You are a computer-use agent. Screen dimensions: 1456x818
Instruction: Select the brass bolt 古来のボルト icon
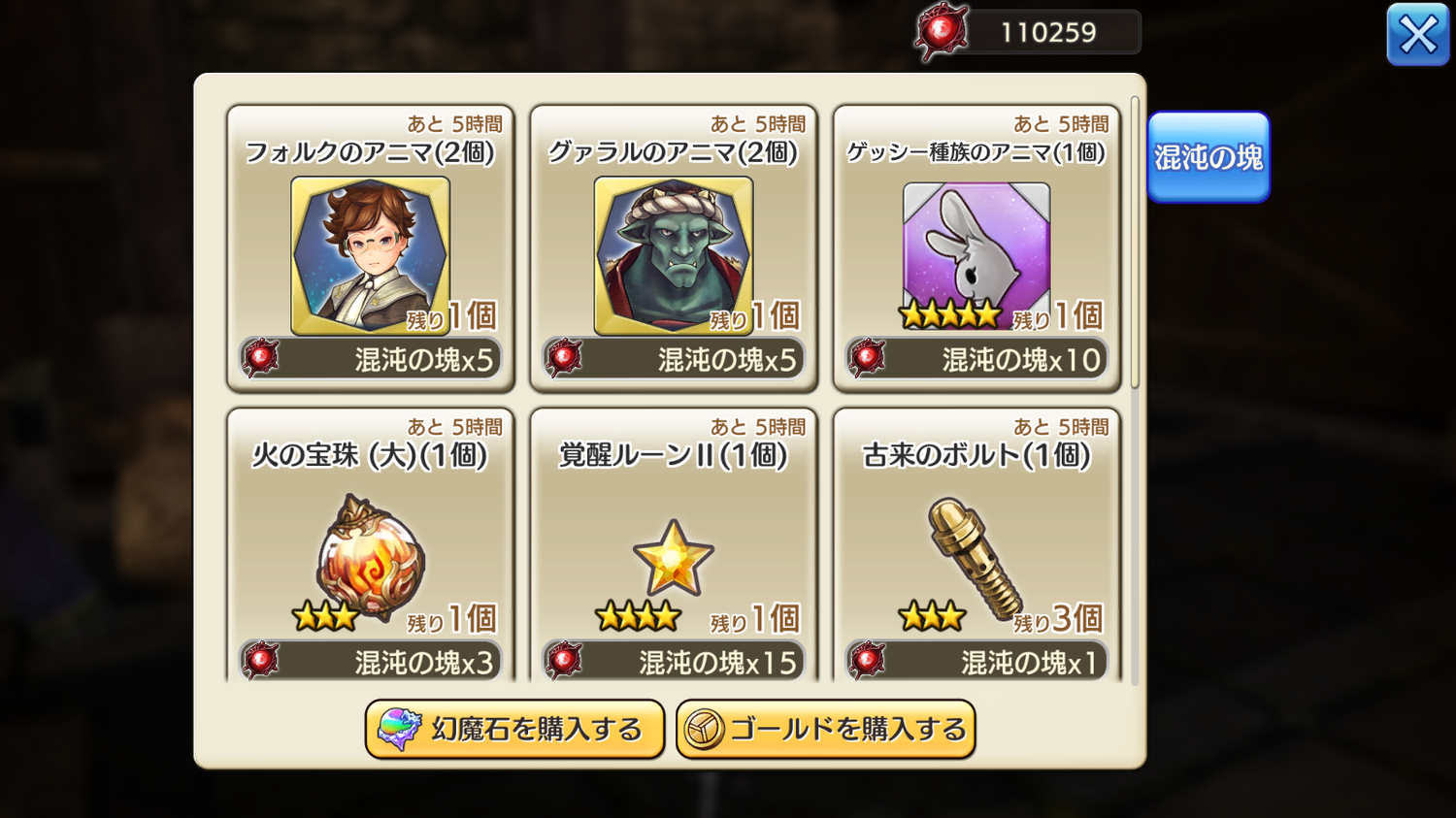pos(975,558)
